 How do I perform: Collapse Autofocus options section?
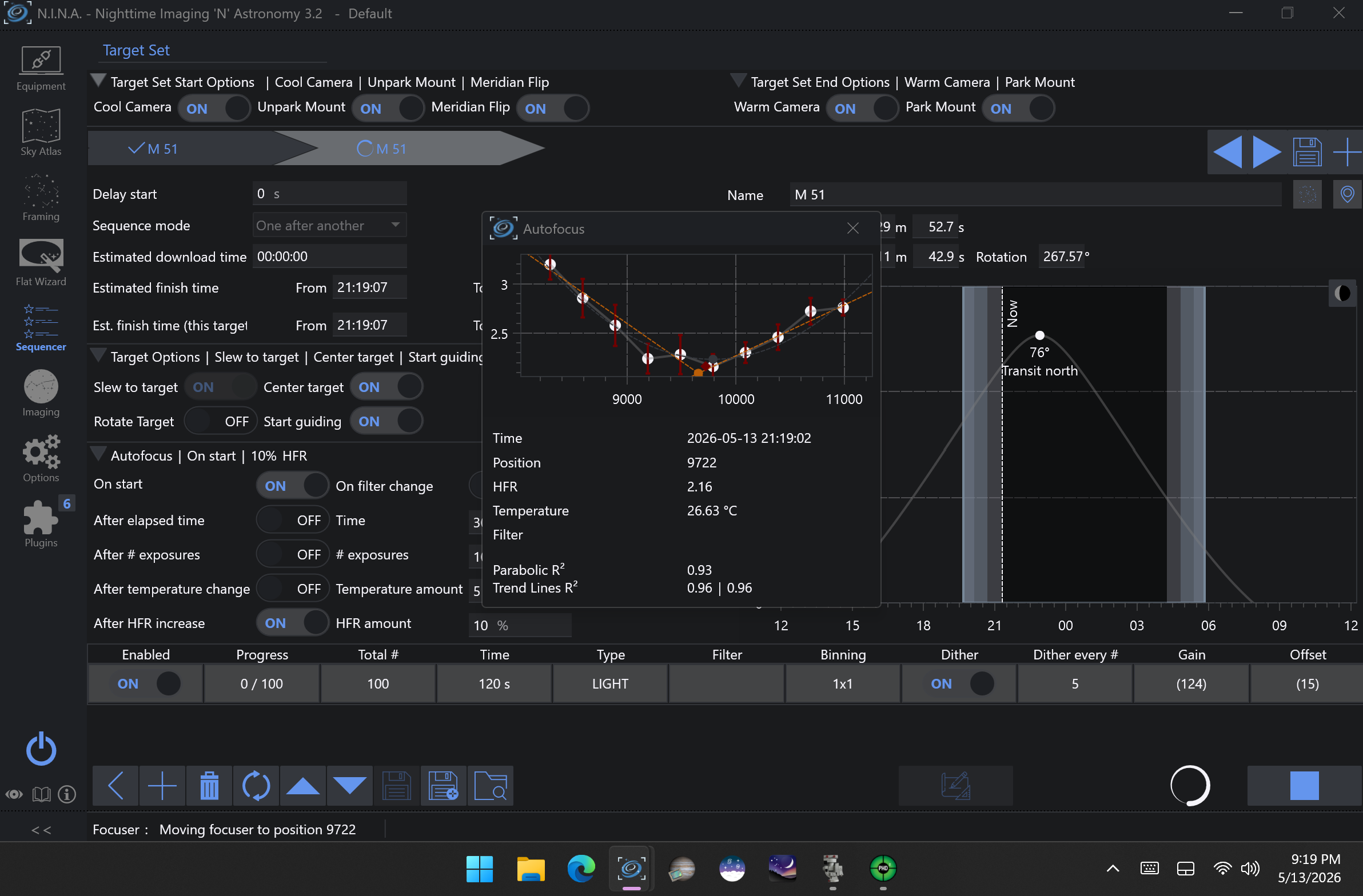click(x=98, y=454)
